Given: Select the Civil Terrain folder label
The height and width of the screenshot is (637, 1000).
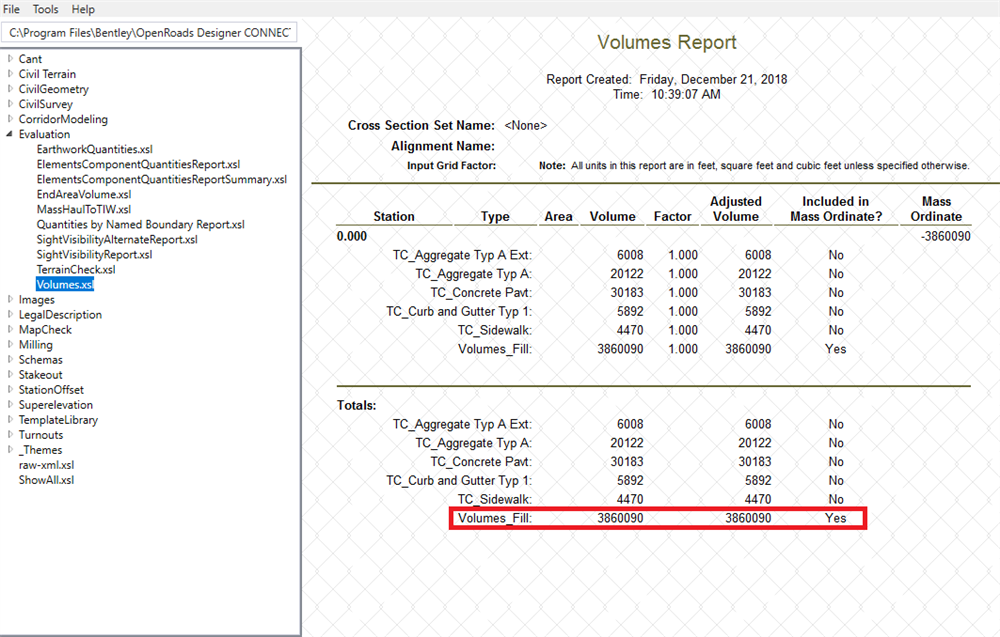Looking at the screenshot, I should 47,74.
